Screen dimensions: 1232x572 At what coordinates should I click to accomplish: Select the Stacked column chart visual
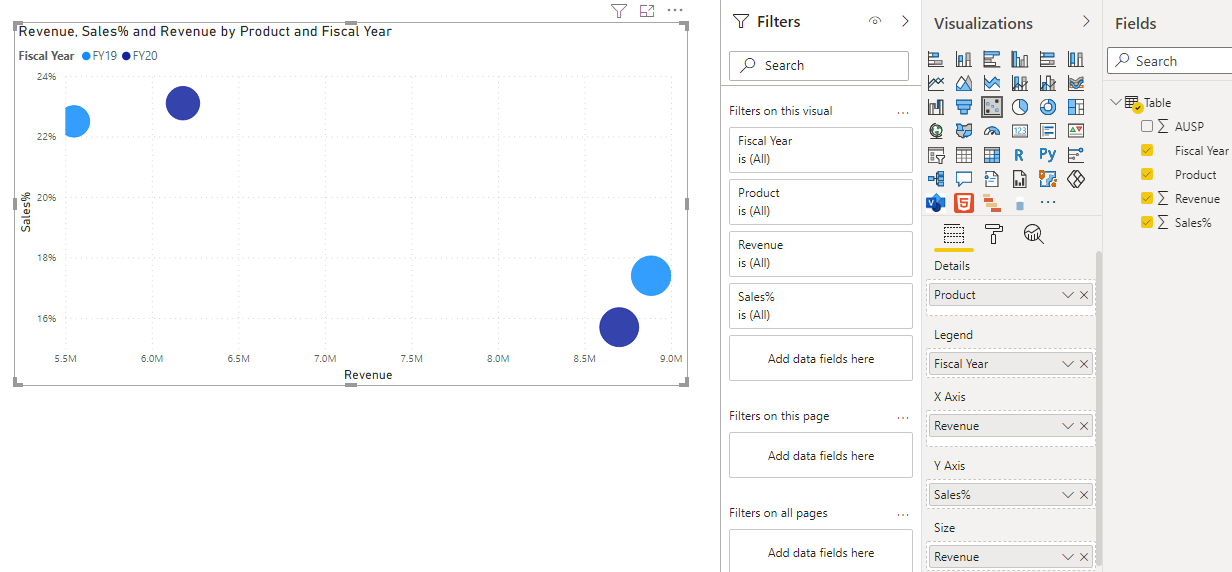click(964, 59)
